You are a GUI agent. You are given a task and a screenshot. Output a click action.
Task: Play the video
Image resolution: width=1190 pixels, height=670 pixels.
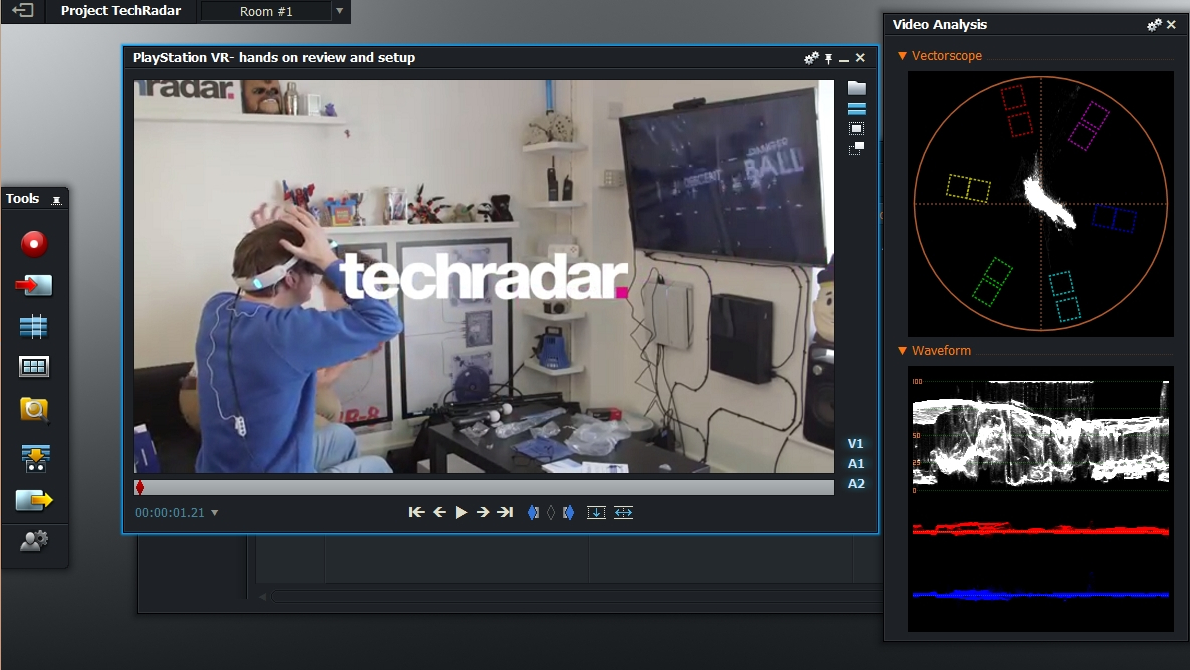[461, 512]
